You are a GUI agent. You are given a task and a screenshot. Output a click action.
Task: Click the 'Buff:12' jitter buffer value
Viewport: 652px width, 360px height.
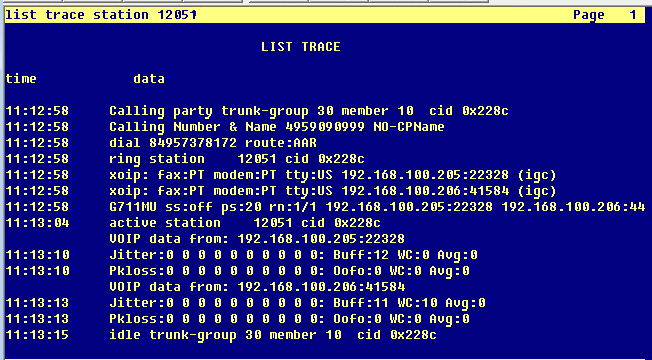click(x=361, y=255)
